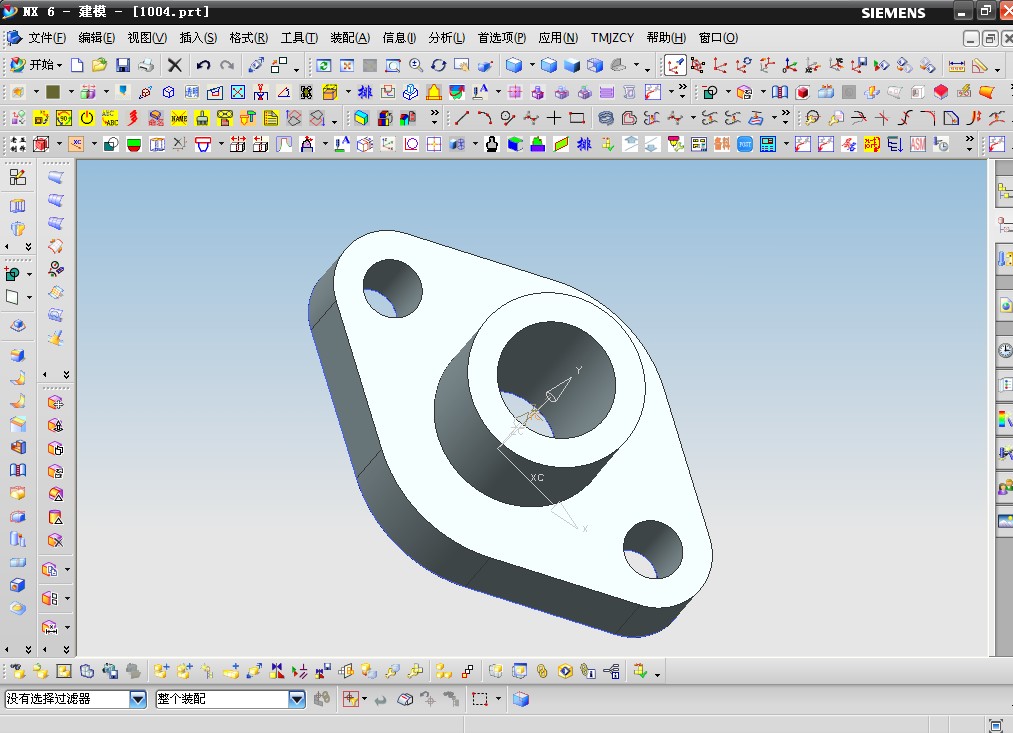Viewport: 1013px width, 733px height.
Task: Create a new file with the blank page icon
Action: pyautogui.click(x=77, y=65)
